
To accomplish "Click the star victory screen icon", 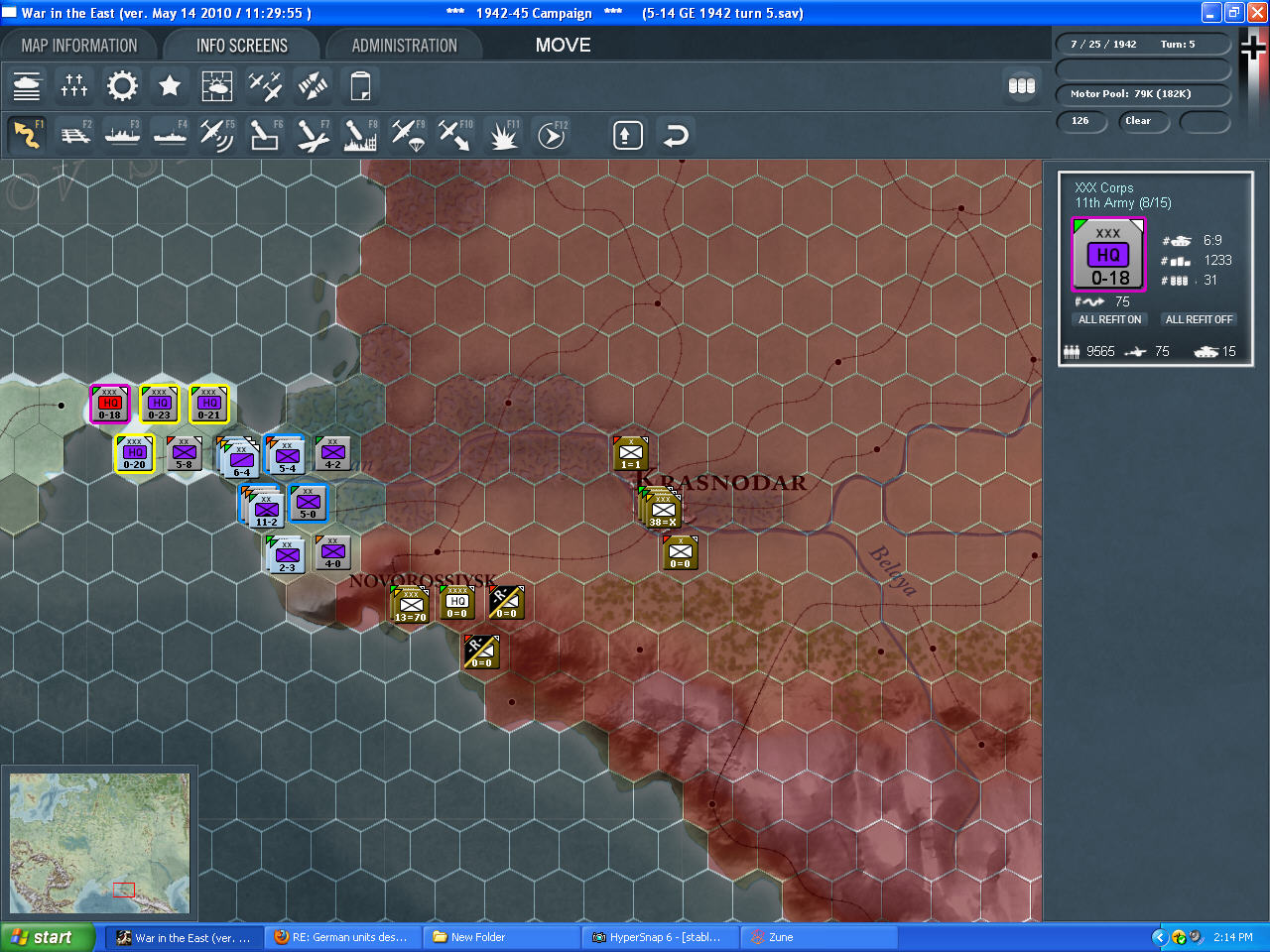I will (x=170, y=86).
